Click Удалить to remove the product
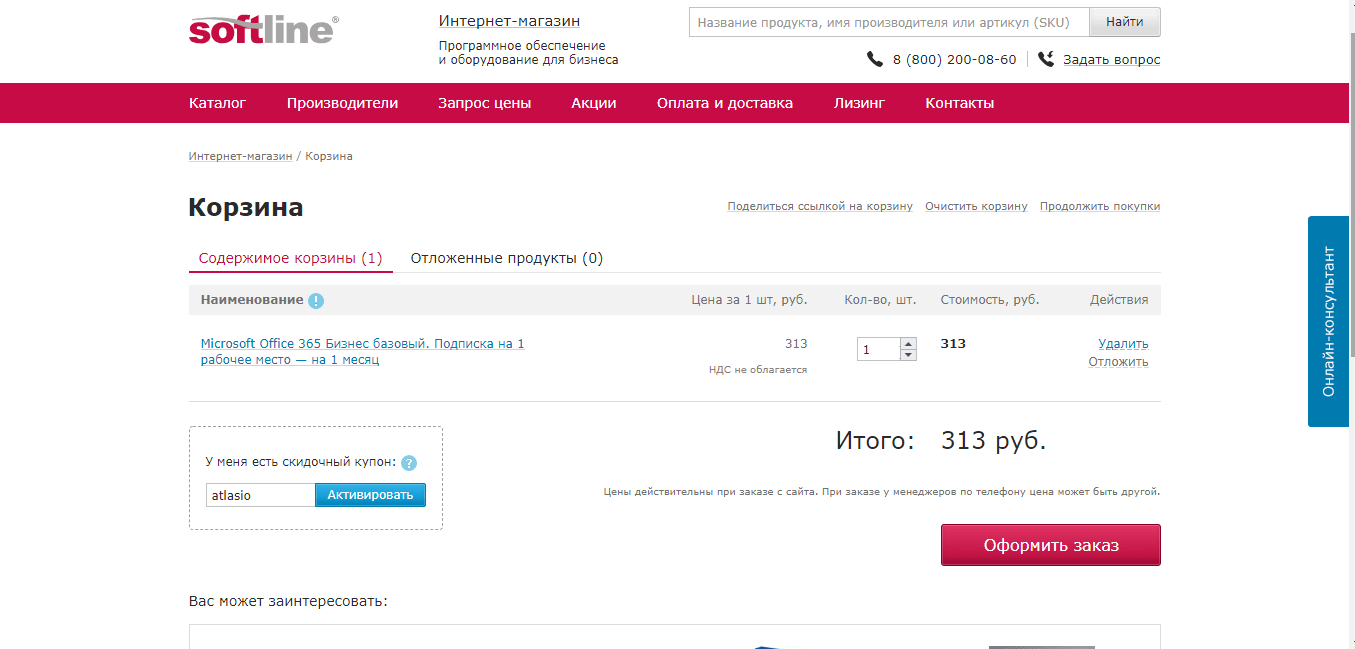 1123,344
